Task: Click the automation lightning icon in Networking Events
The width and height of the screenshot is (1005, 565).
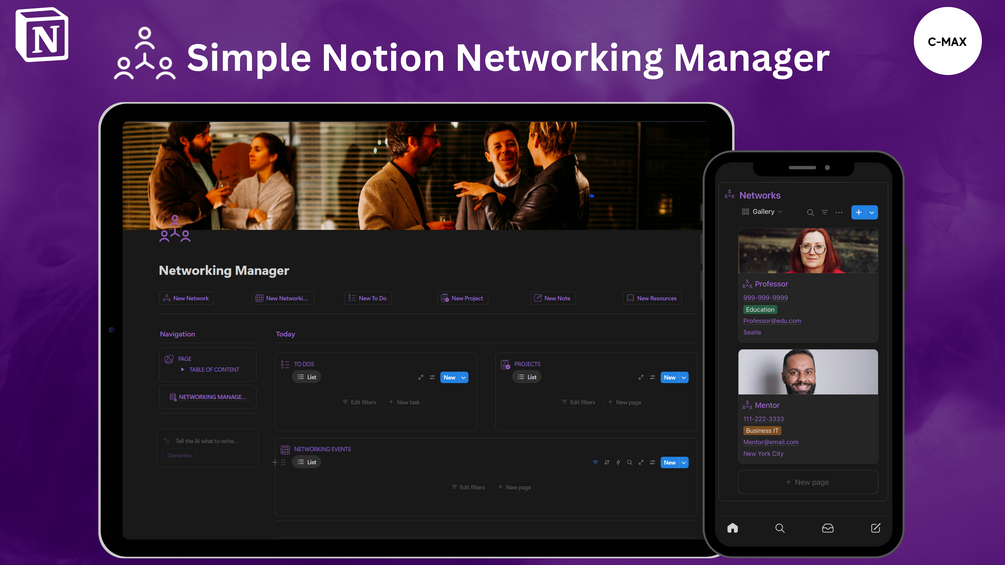Action: coord(618,463)
